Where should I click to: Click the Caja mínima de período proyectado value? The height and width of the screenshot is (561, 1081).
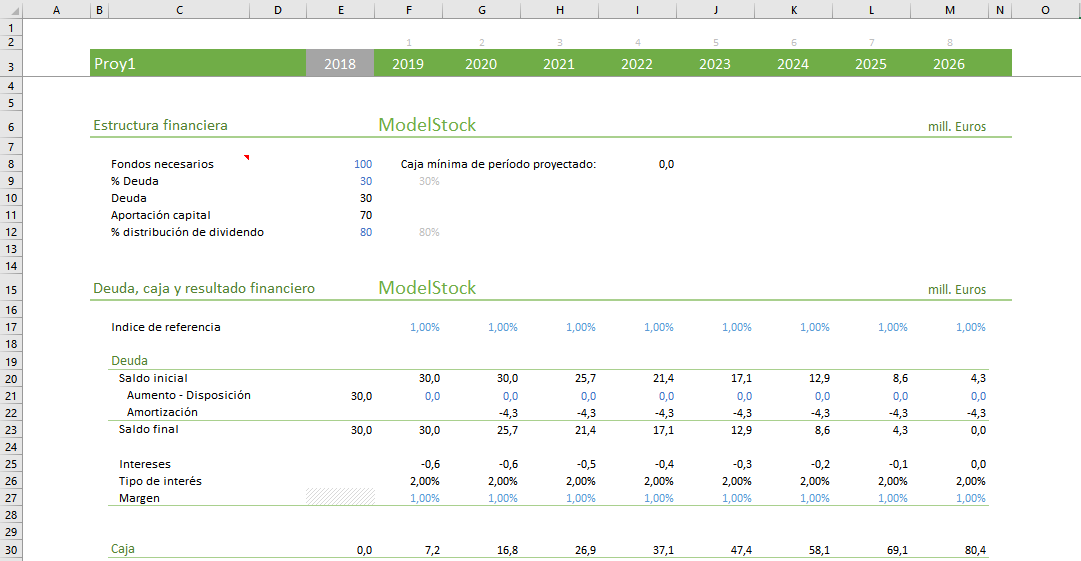[x=666, y=164]
